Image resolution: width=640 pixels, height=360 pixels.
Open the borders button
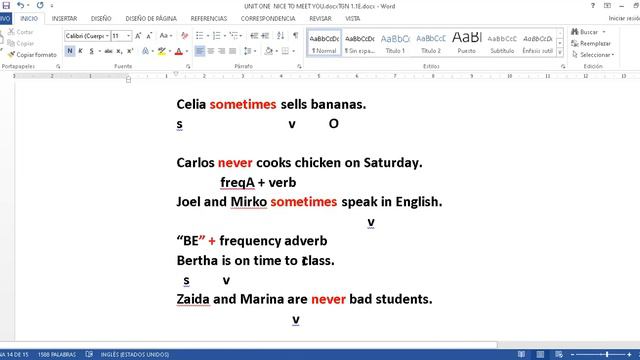(x=285, y=51)
